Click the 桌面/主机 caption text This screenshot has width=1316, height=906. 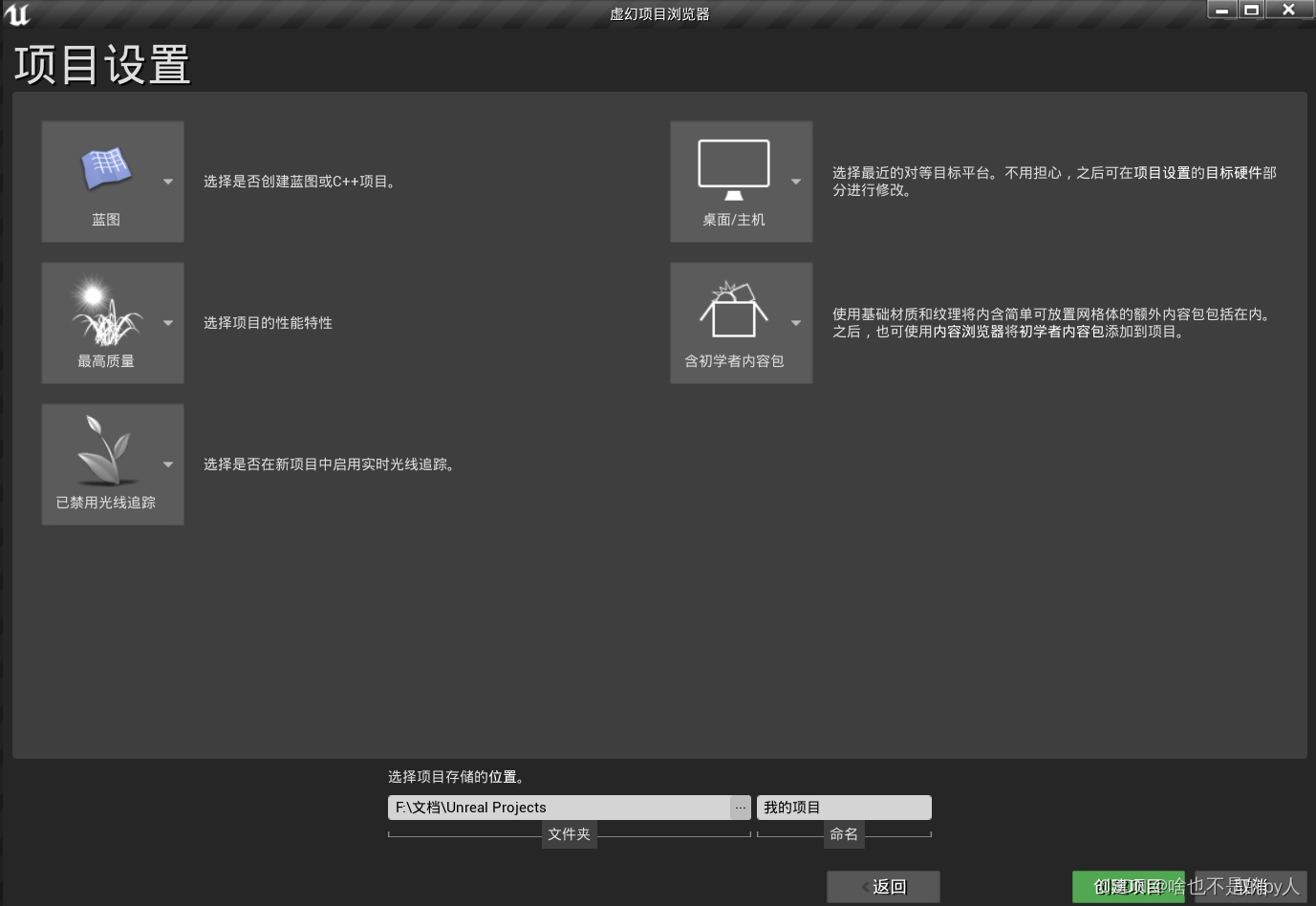(x=734, y=220)
